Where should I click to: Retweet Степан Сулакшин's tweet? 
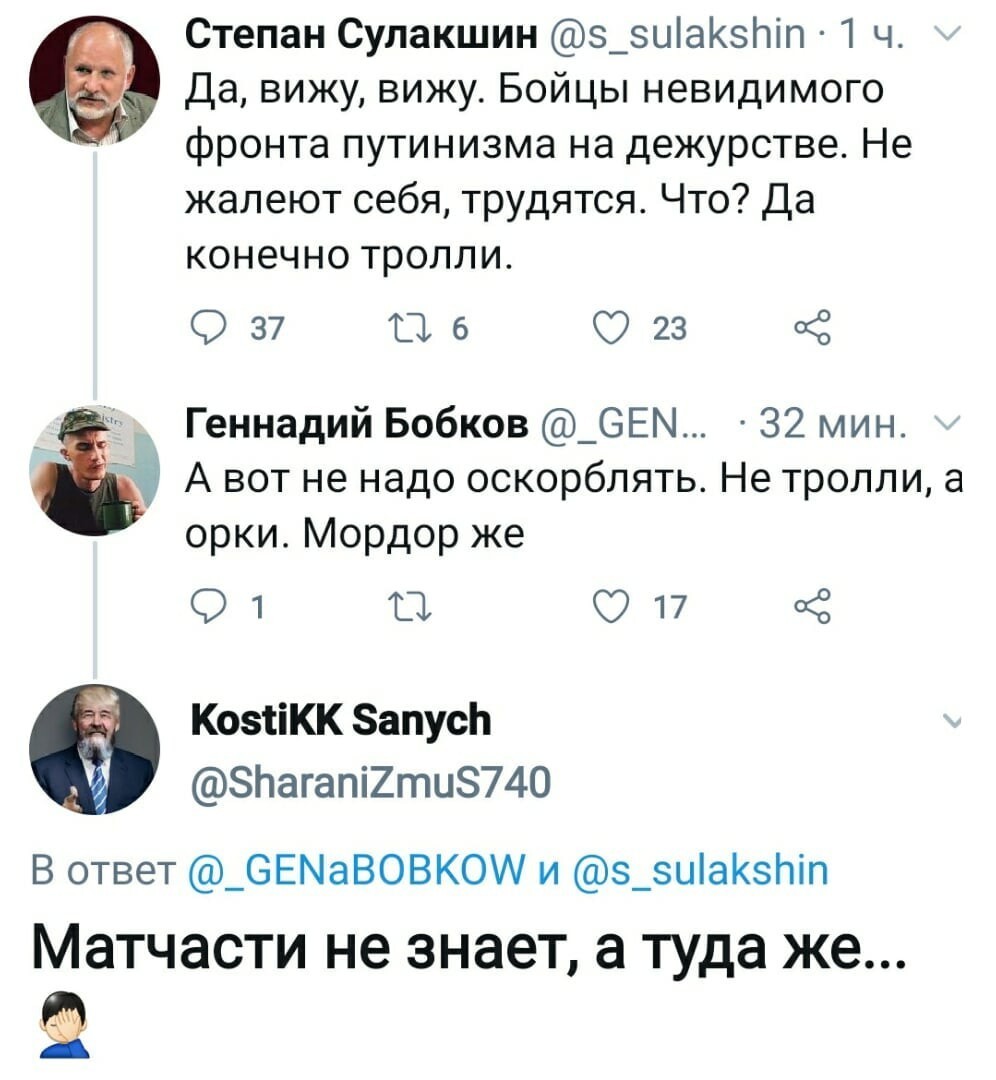point(411,329)
